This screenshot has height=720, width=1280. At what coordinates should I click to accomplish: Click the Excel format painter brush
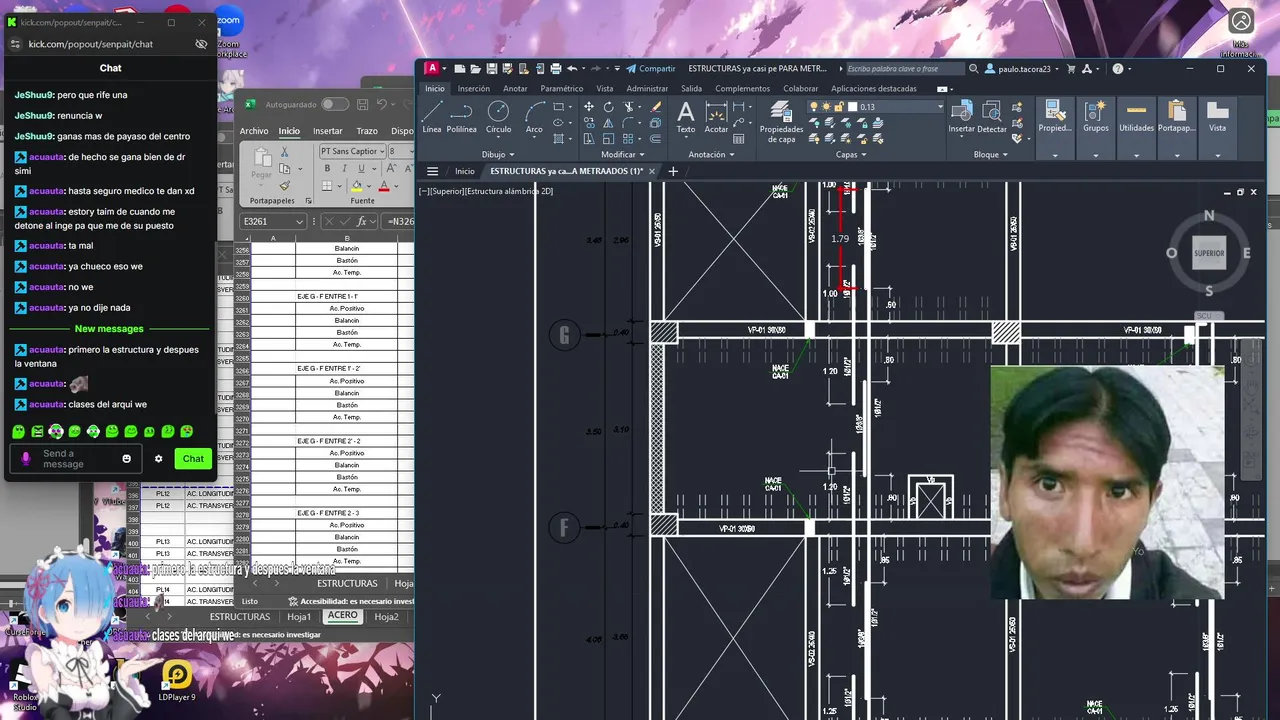coord(284,185)
